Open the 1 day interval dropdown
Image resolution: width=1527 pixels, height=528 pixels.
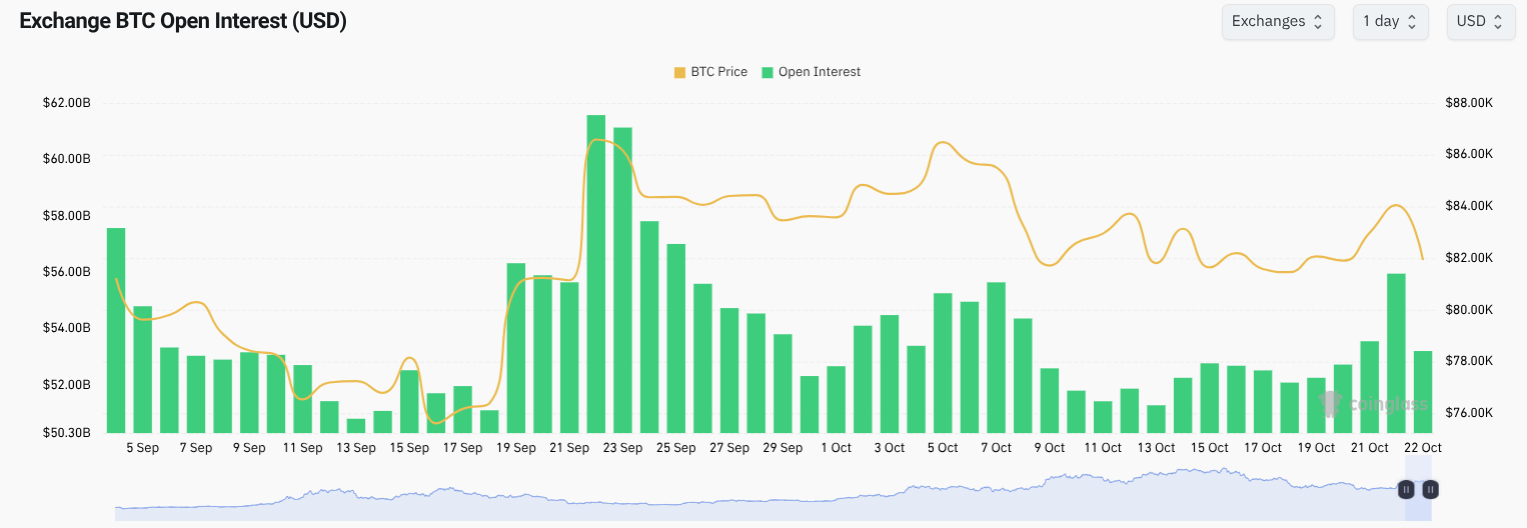[x=1391, y=21]
